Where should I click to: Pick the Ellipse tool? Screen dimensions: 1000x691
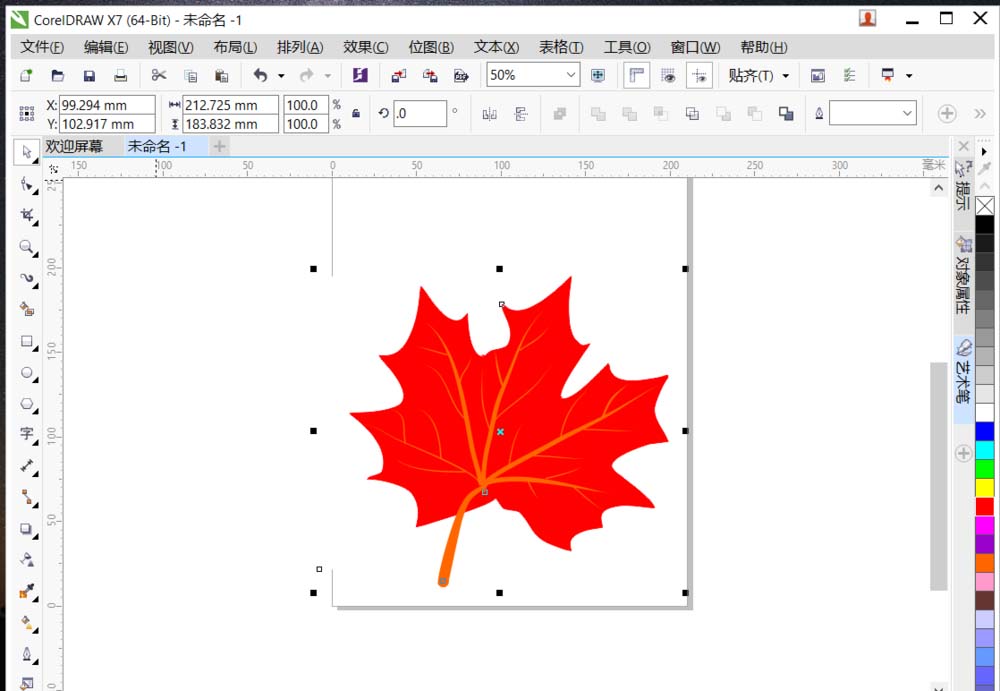tap(27, 373)
